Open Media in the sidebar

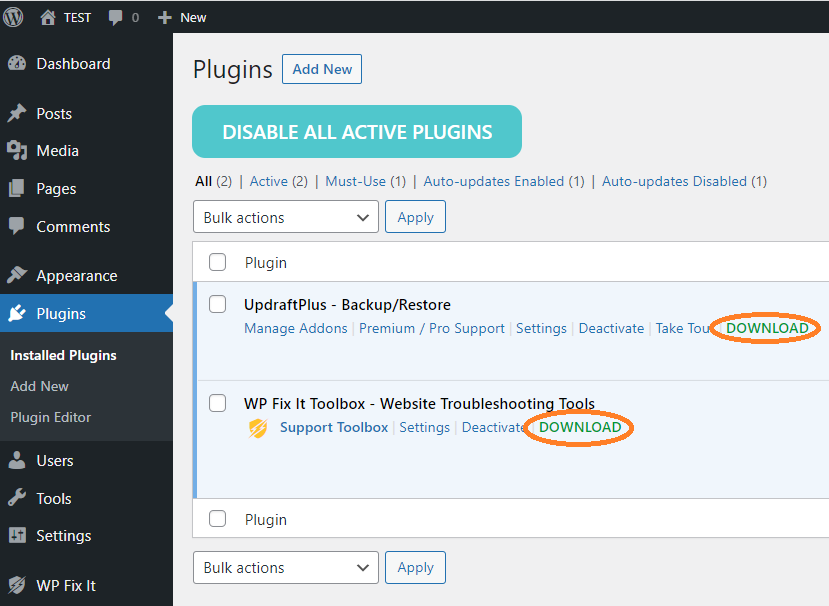coord(58,151)
